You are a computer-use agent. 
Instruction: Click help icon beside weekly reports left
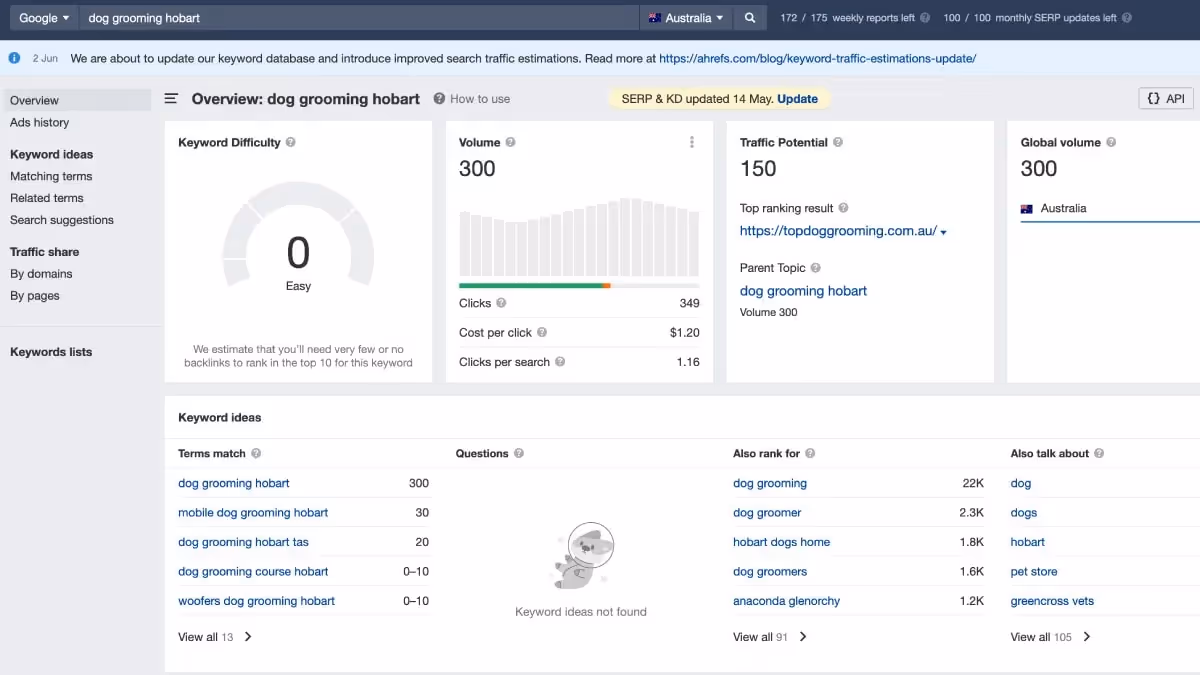925,18
